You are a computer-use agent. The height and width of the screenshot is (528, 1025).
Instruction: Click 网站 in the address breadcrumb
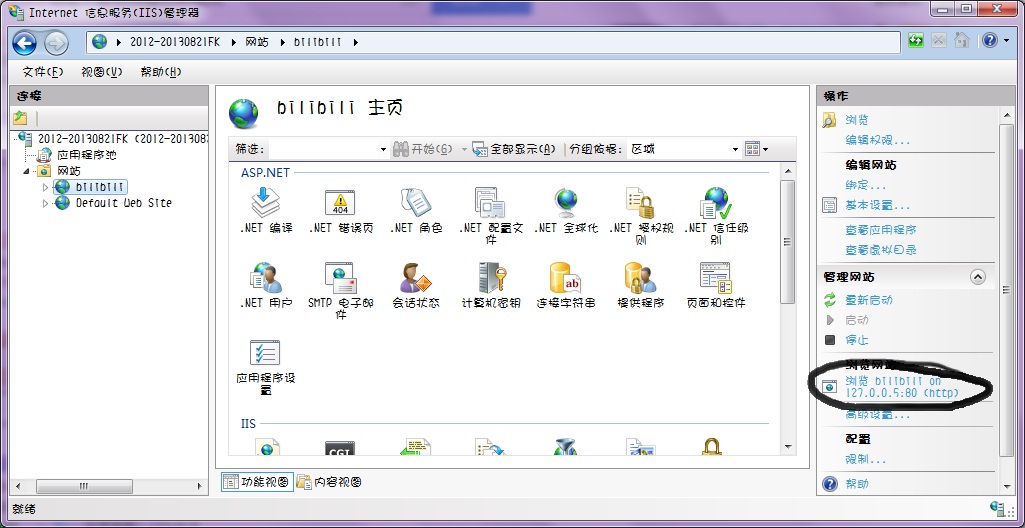click(x=257, y=42)
